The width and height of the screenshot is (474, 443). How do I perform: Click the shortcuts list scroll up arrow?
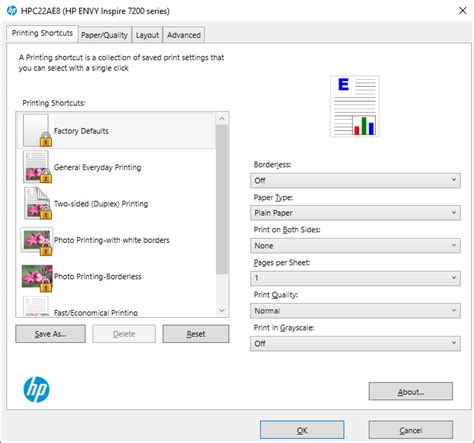(x=222, y=119)
